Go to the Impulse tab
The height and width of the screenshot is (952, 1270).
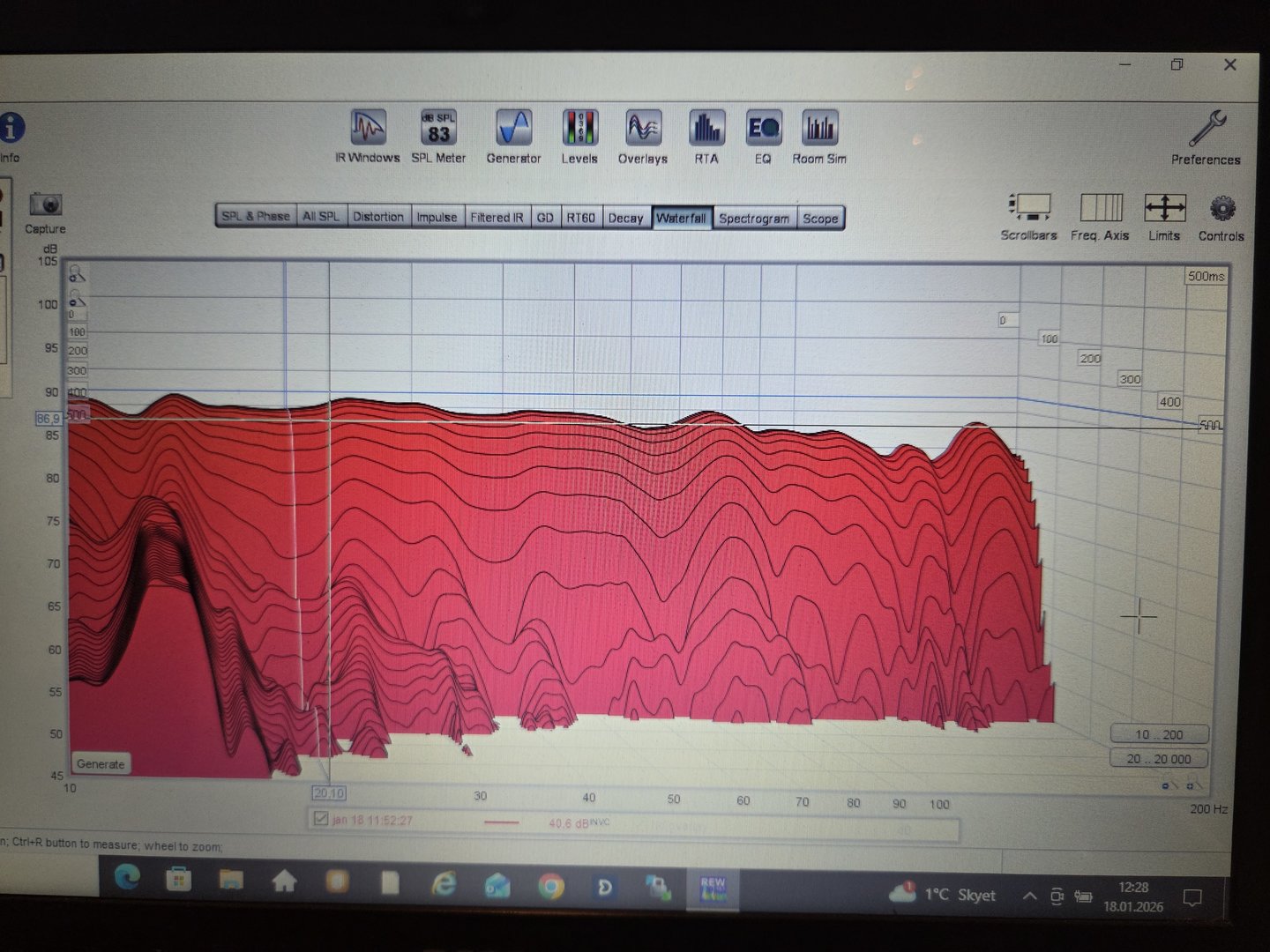tap(437, 217)
